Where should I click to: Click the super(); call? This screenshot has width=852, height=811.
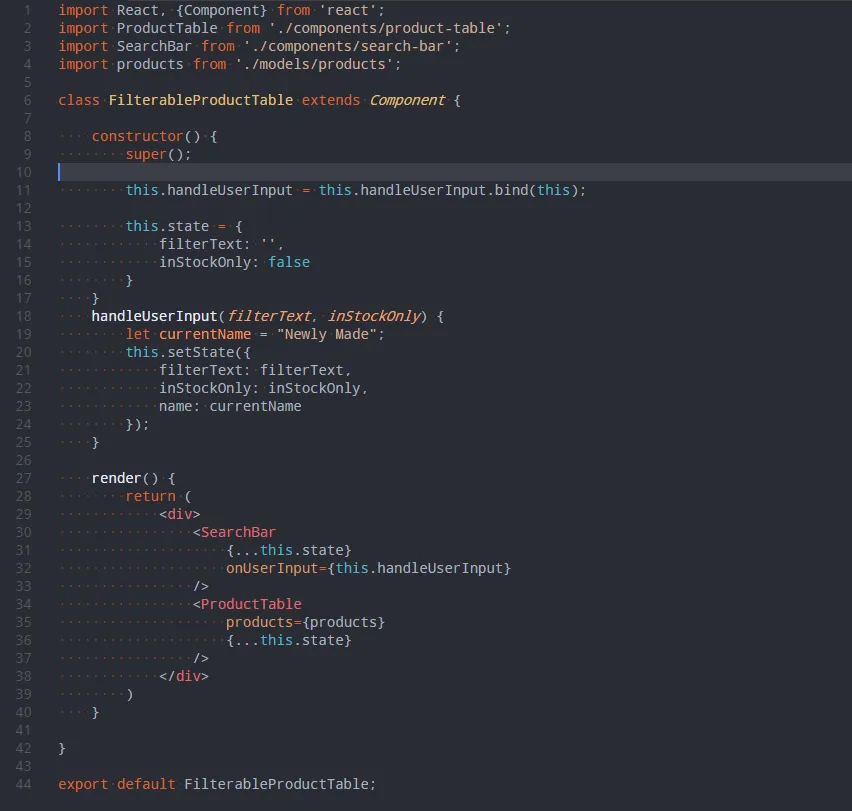[158, 154]
